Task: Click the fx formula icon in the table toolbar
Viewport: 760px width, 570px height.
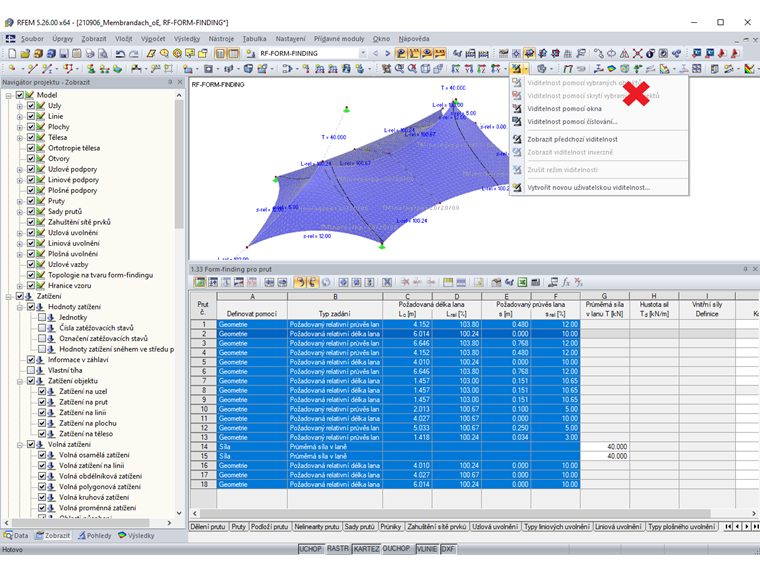Action: [x=566, y=282]
